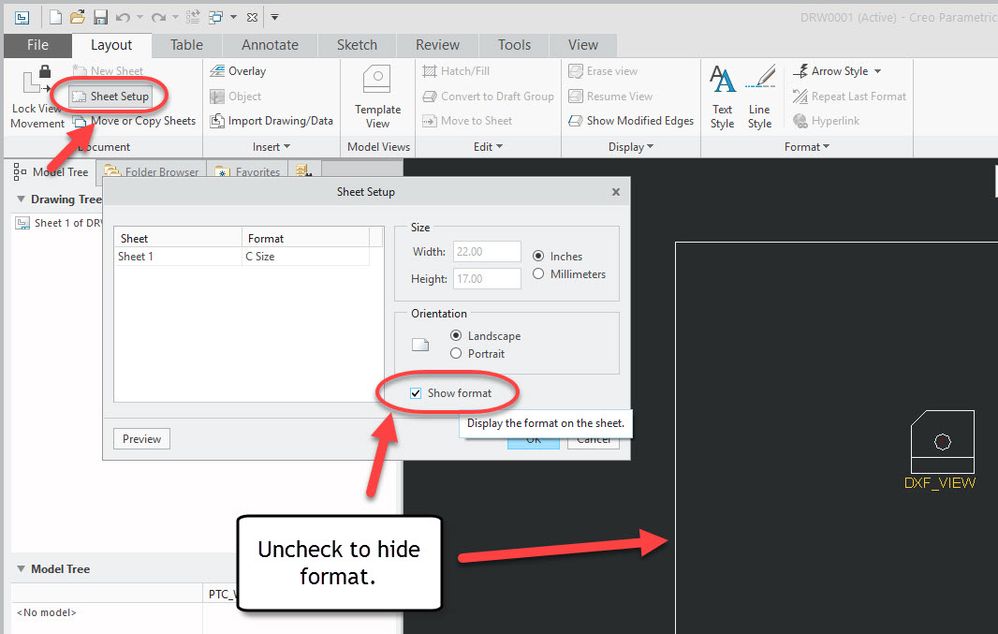
Task: Redo the last undone action
Action: click(158, 18)
